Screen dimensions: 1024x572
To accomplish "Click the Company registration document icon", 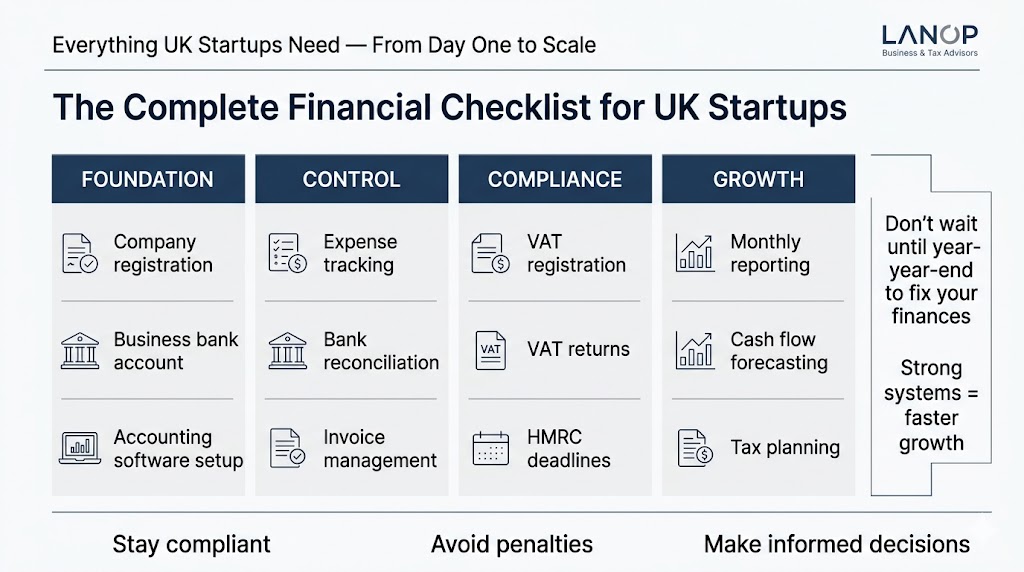I will point(80,254).
